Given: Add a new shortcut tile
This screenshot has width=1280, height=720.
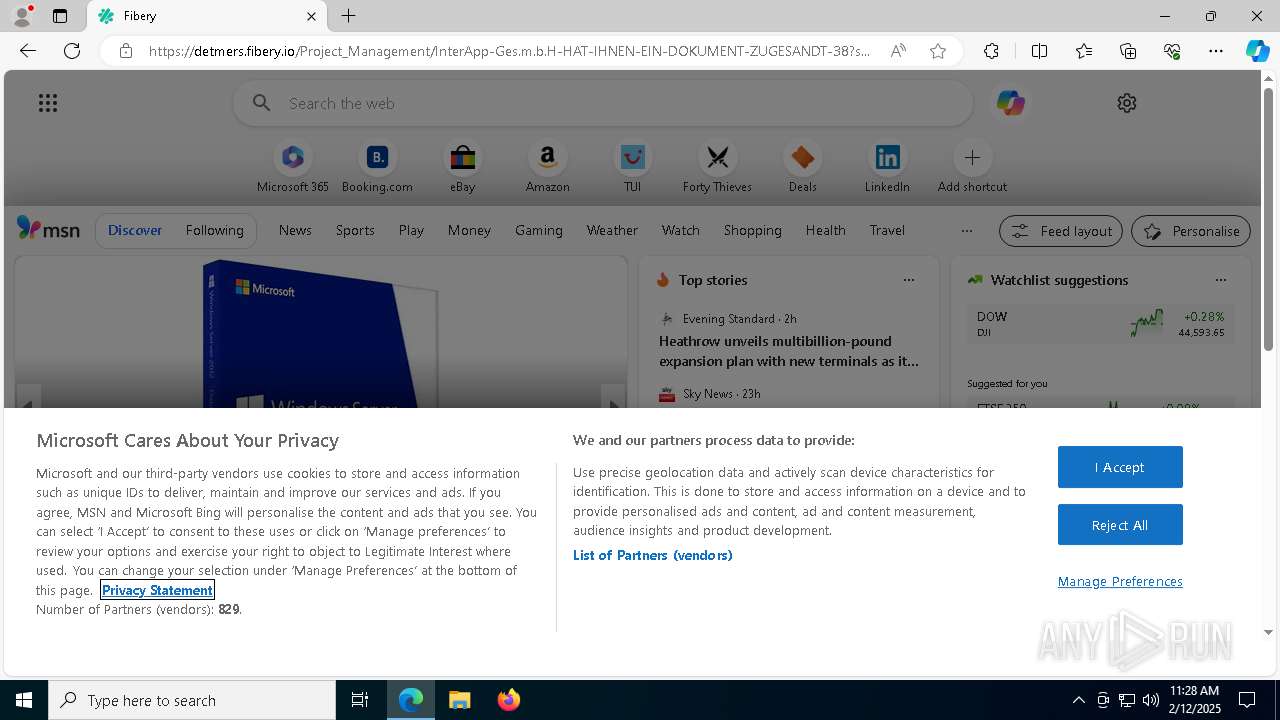Looking at the screenshot, I should (972, 166).
